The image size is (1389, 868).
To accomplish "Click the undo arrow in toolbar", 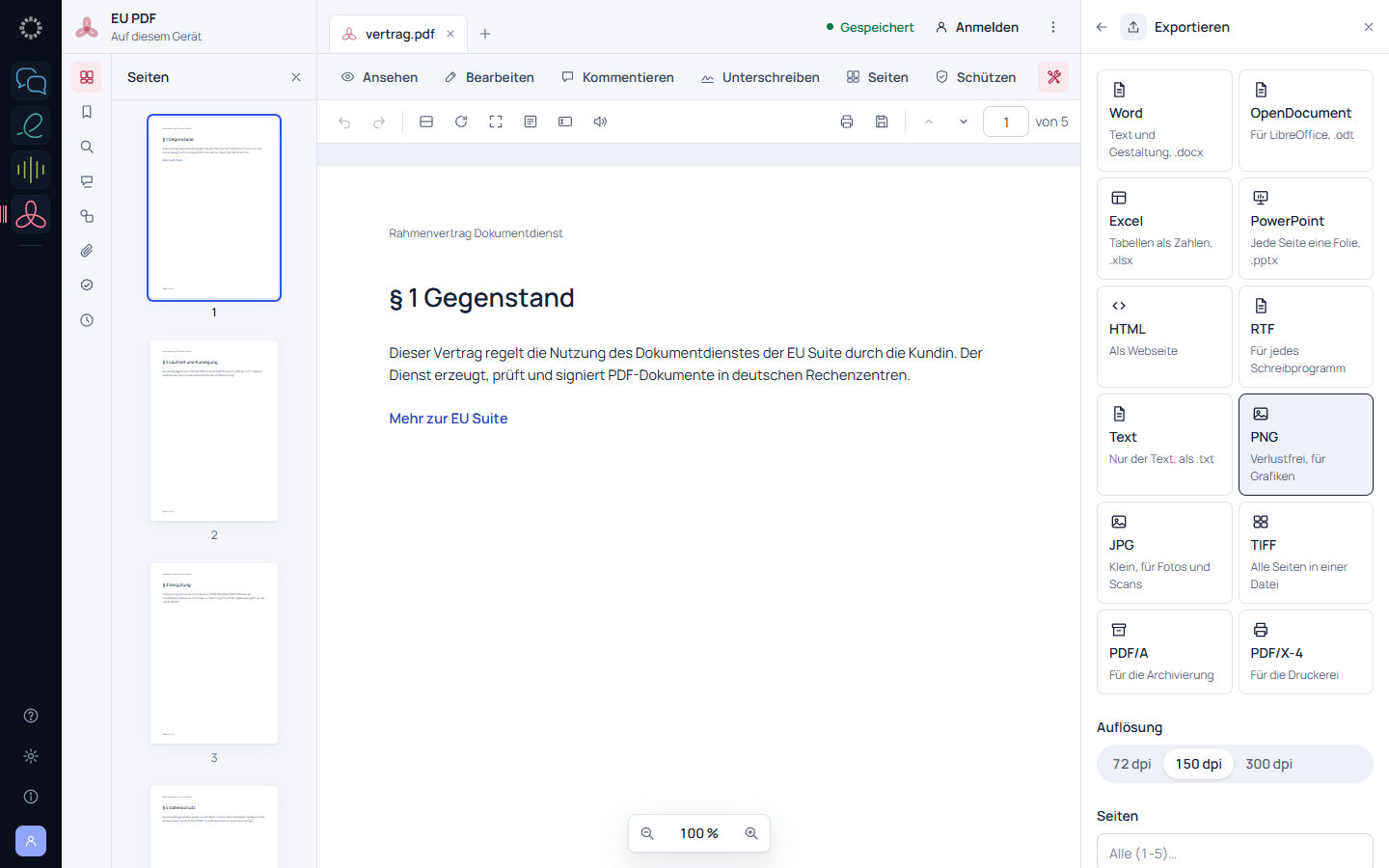I will [x=344, y=122].
